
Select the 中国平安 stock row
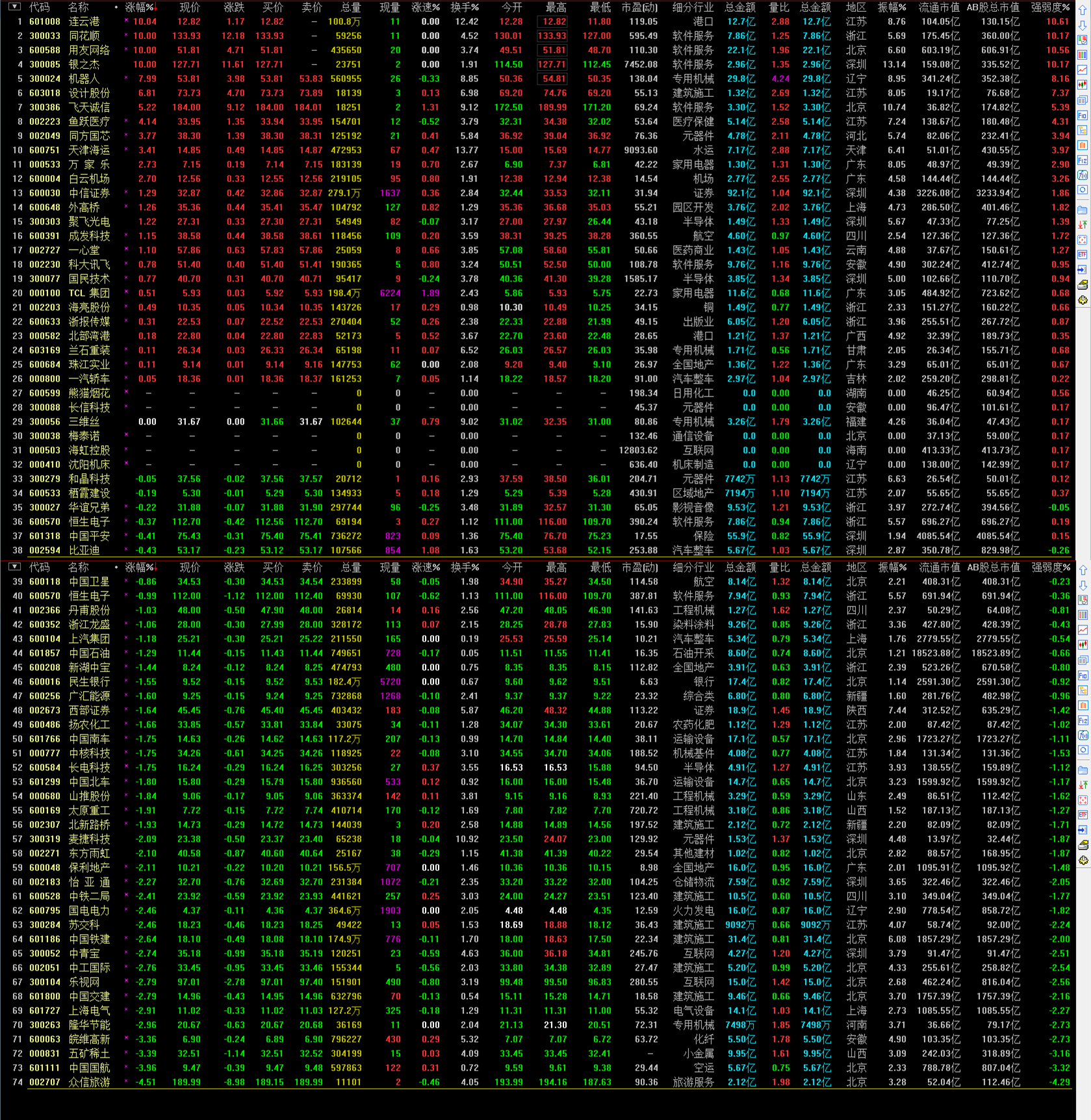tap(89, 536)
